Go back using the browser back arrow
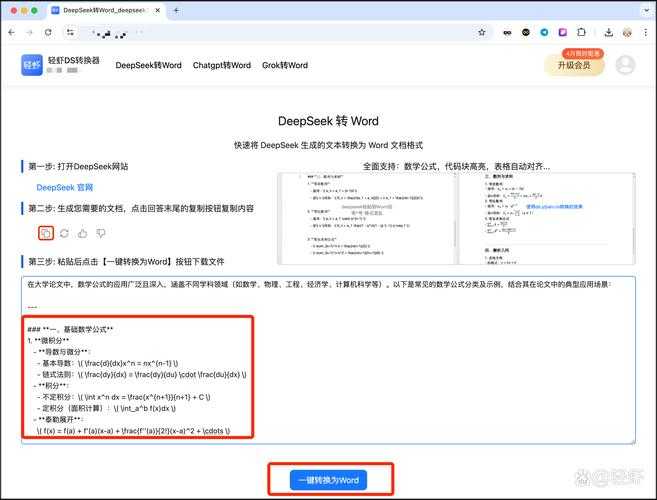657x500 pixels. click(x=11, y=32)
